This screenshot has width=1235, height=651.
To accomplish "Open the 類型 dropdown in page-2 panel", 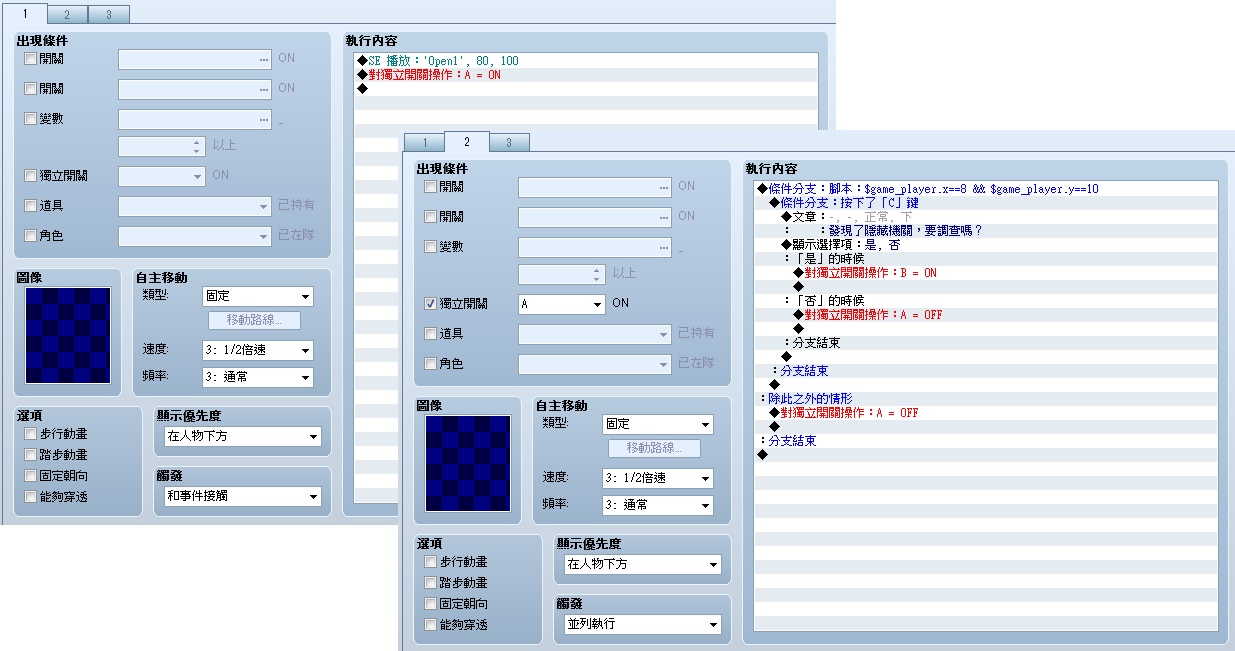I will click(658, 425).
